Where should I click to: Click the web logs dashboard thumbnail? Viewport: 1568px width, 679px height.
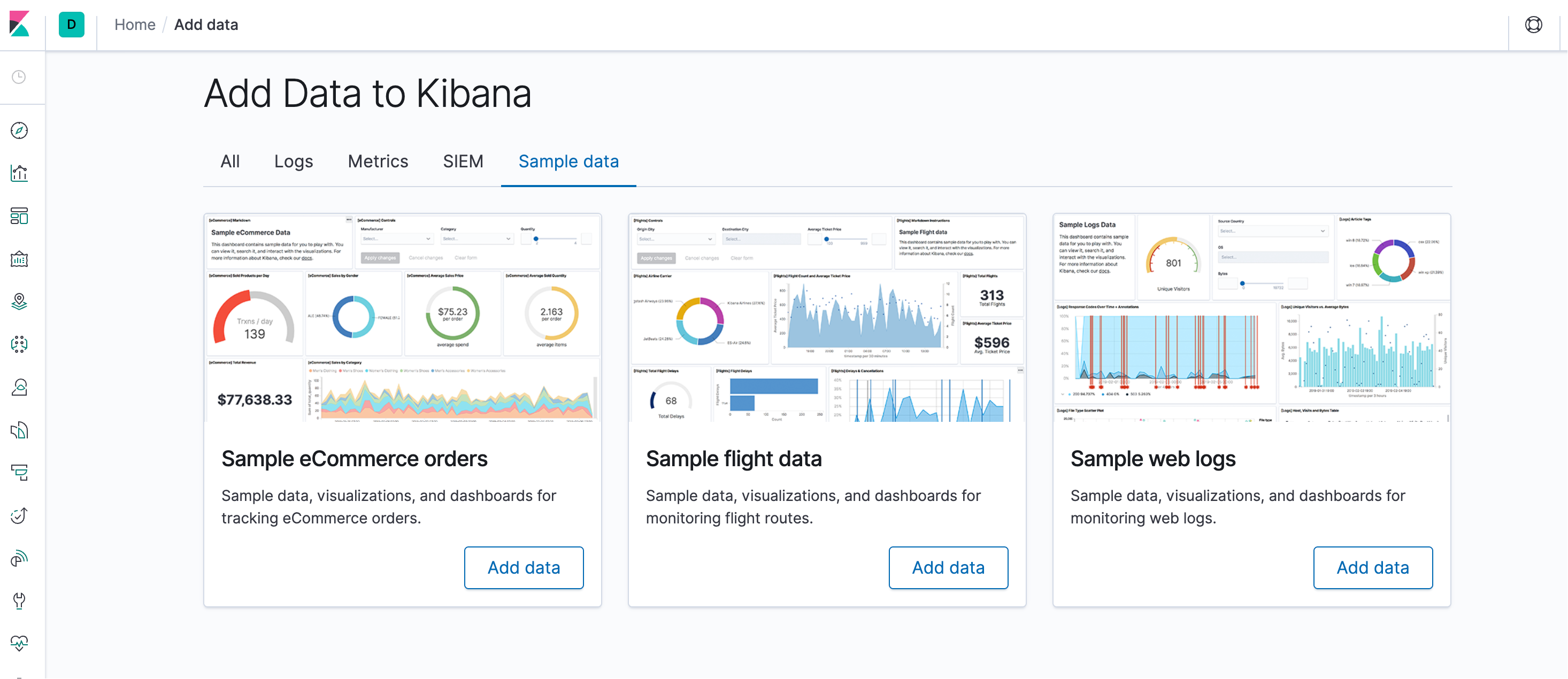[1252, 318]
